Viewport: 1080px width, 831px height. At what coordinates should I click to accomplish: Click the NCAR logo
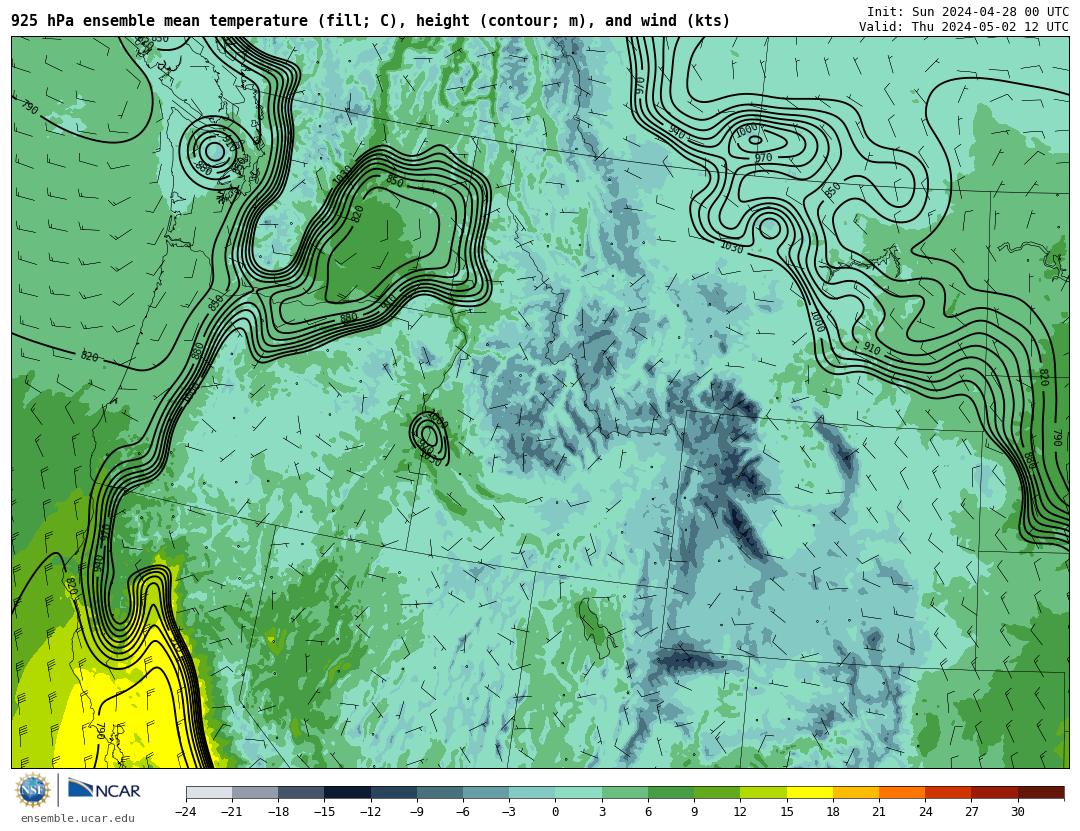(104, 790)
